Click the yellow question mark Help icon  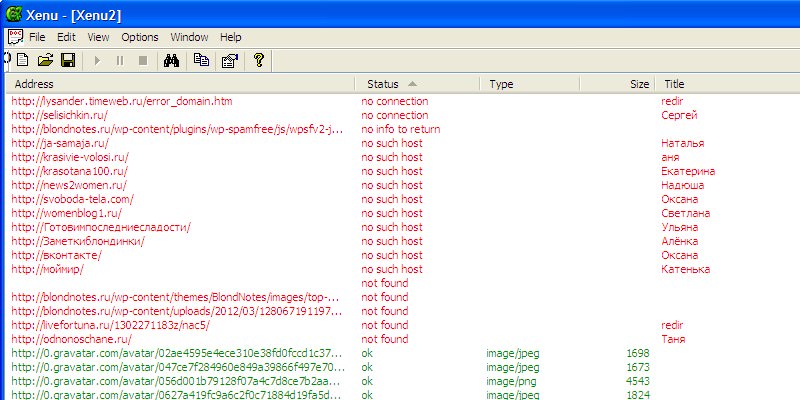click(x=259, y=60)
